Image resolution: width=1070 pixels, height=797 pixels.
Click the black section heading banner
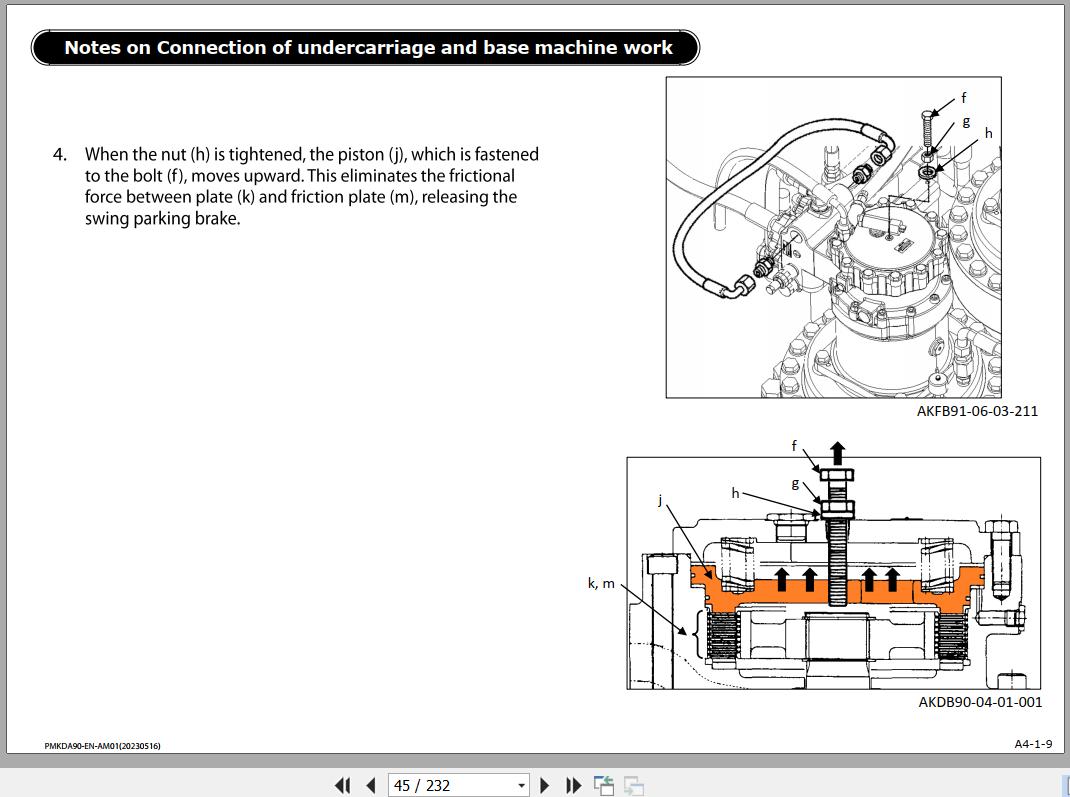click(x=367, y=47)
